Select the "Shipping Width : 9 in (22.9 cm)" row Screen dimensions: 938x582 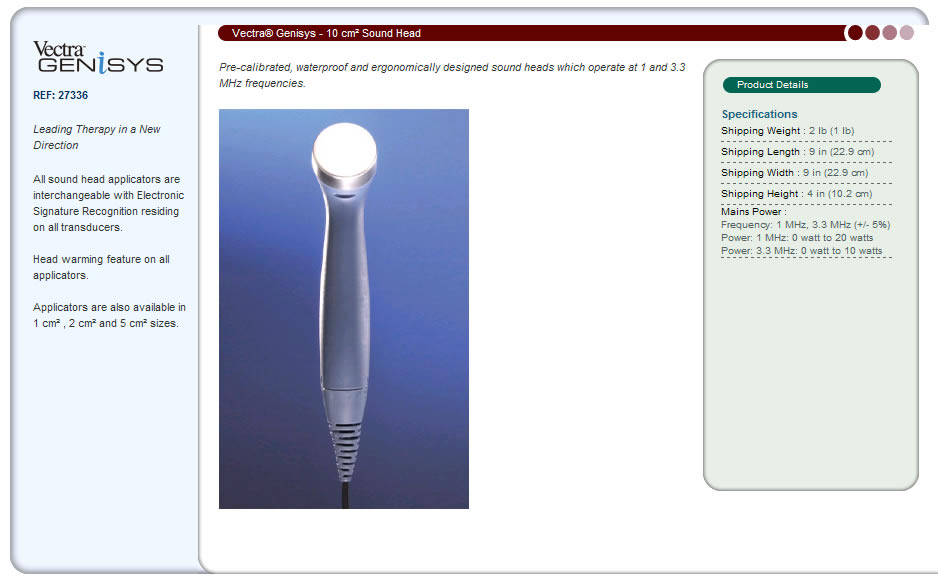[806, 173]
